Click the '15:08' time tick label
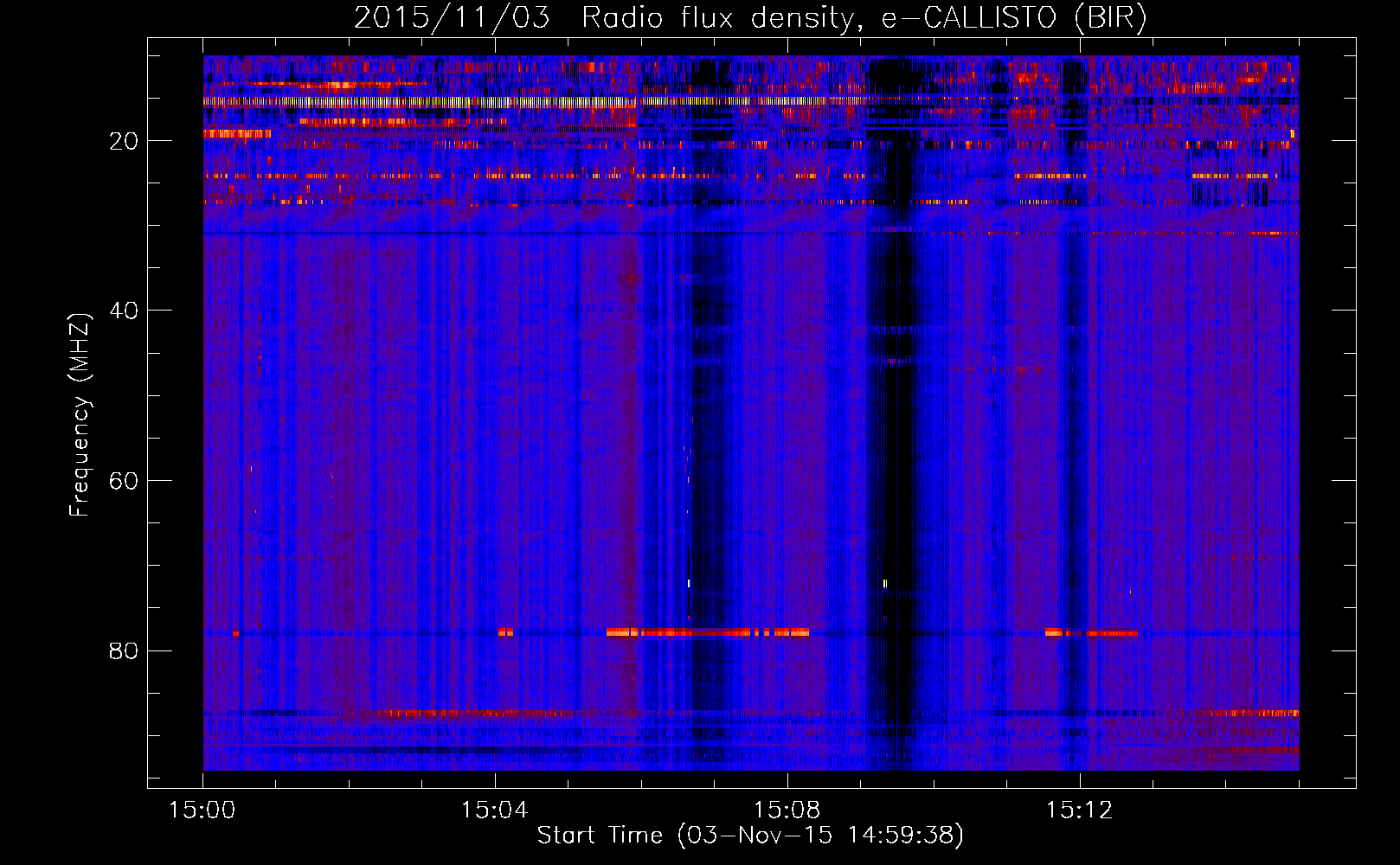This screenshot has height=865, width=1400. click(x=787, y=811)
